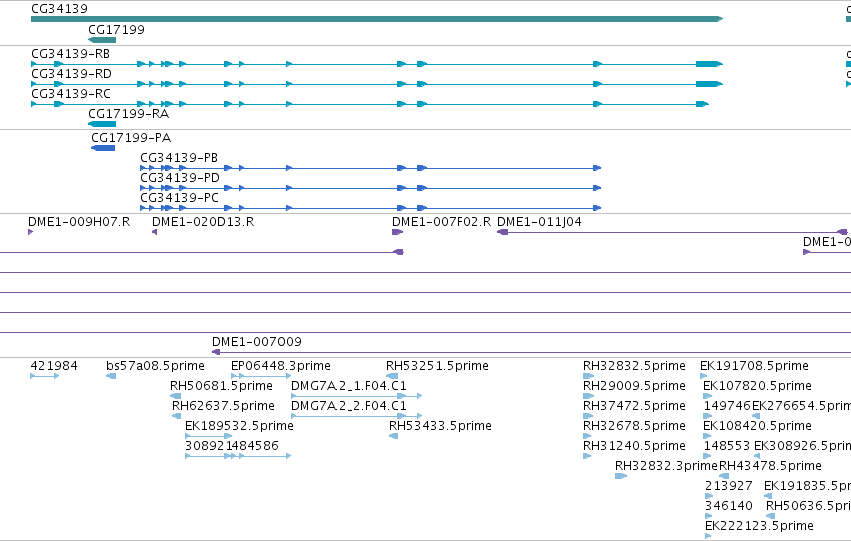Select the EK108420.5prime EST label
This screenshot has height=541, width=851.
(x=758, y=426)
